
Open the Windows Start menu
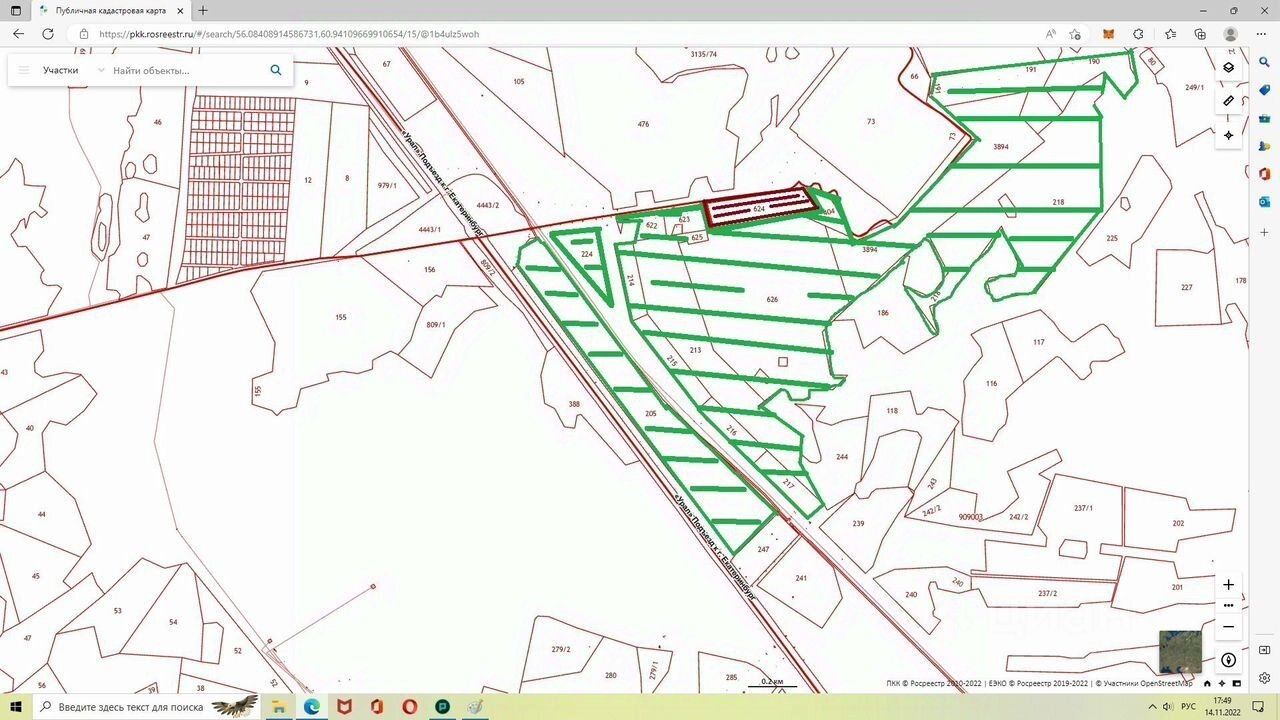tap(16, 707)
